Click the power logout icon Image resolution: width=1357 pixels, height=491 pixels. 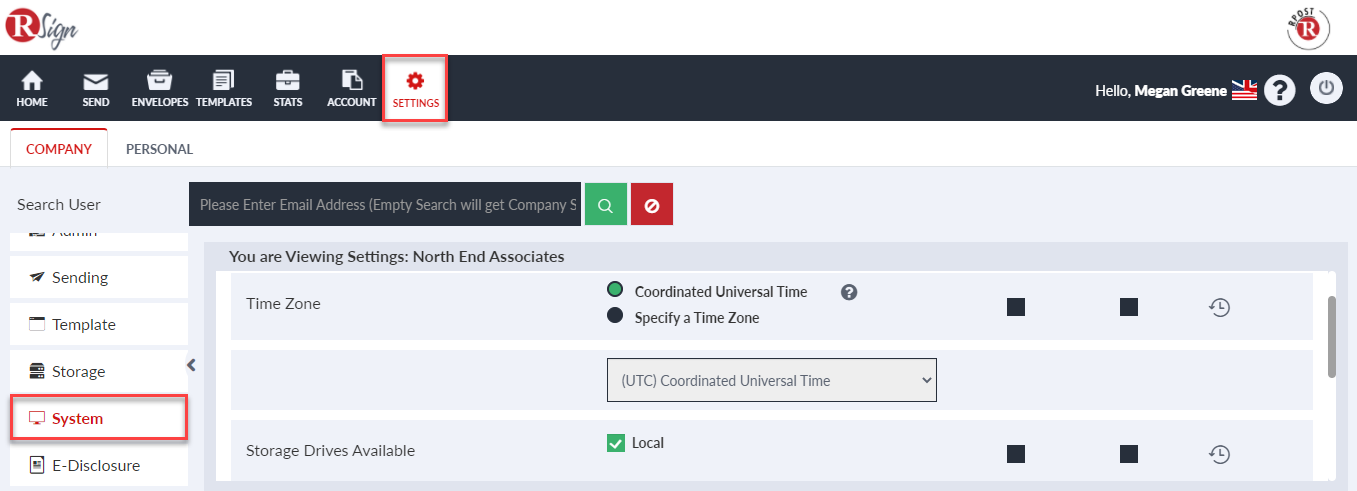pos(1326,88)
